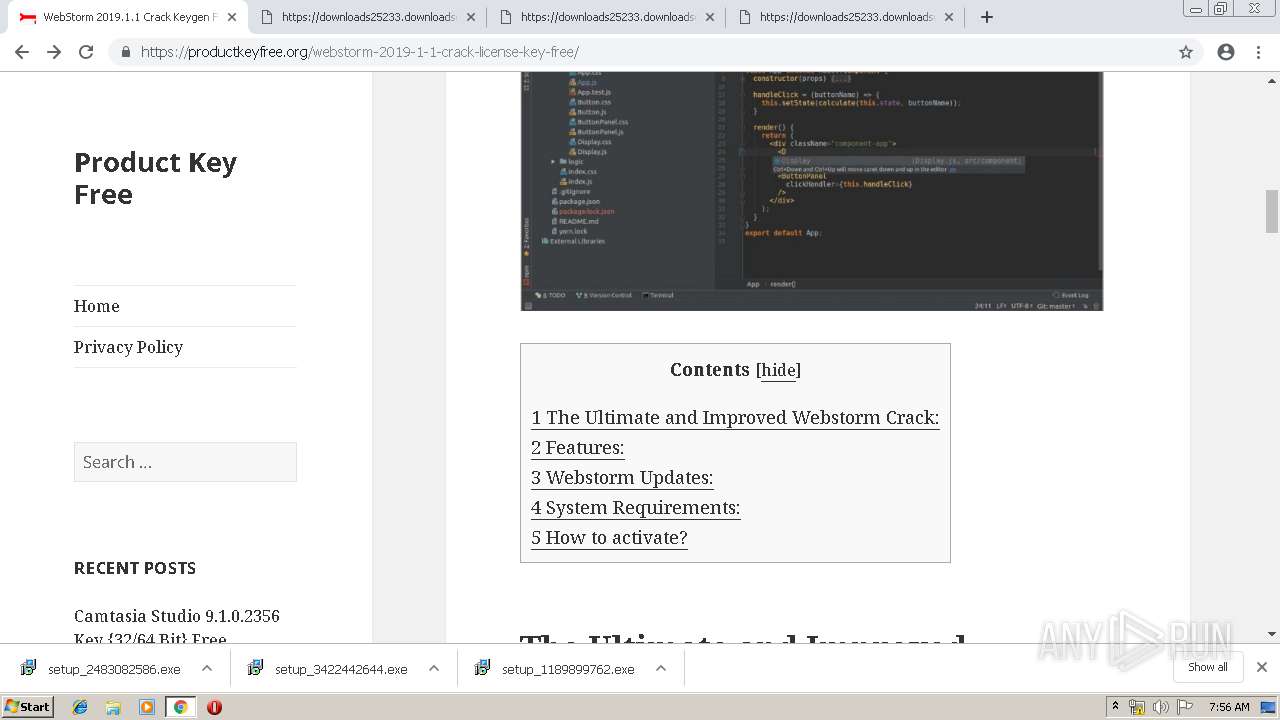Open a new browser tab
The width and height of the screenshot is (1280, 720).
click(987, 17)
